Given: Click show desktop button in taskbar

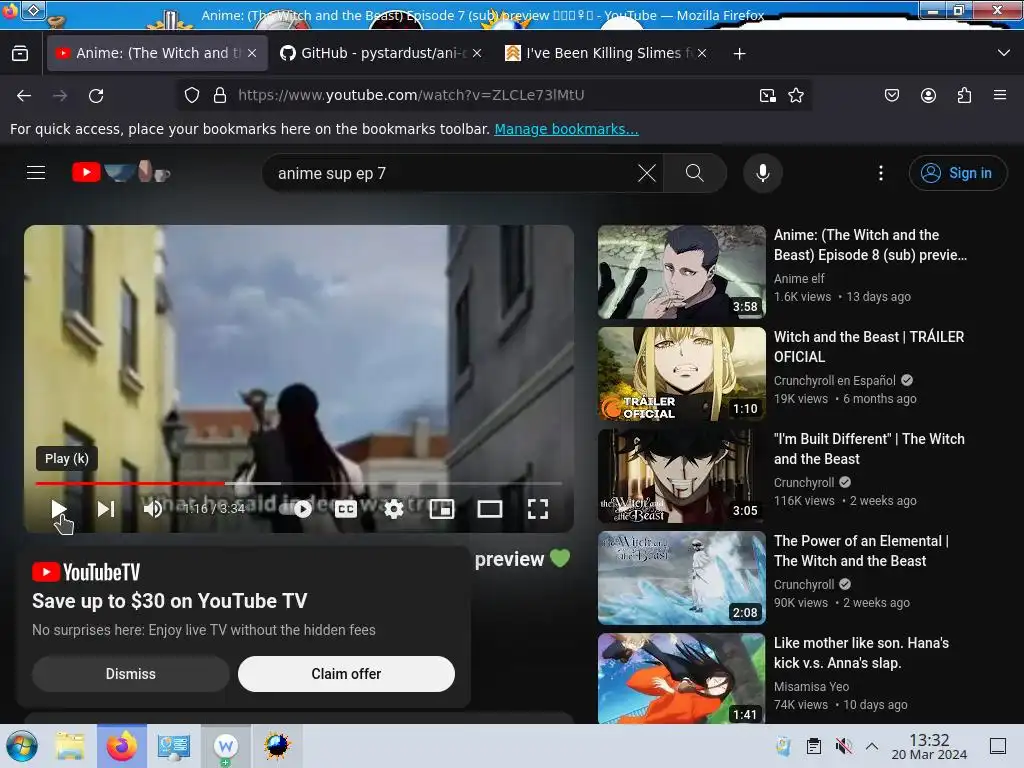Looking at the screenshot, I should (x=998, y=746).
